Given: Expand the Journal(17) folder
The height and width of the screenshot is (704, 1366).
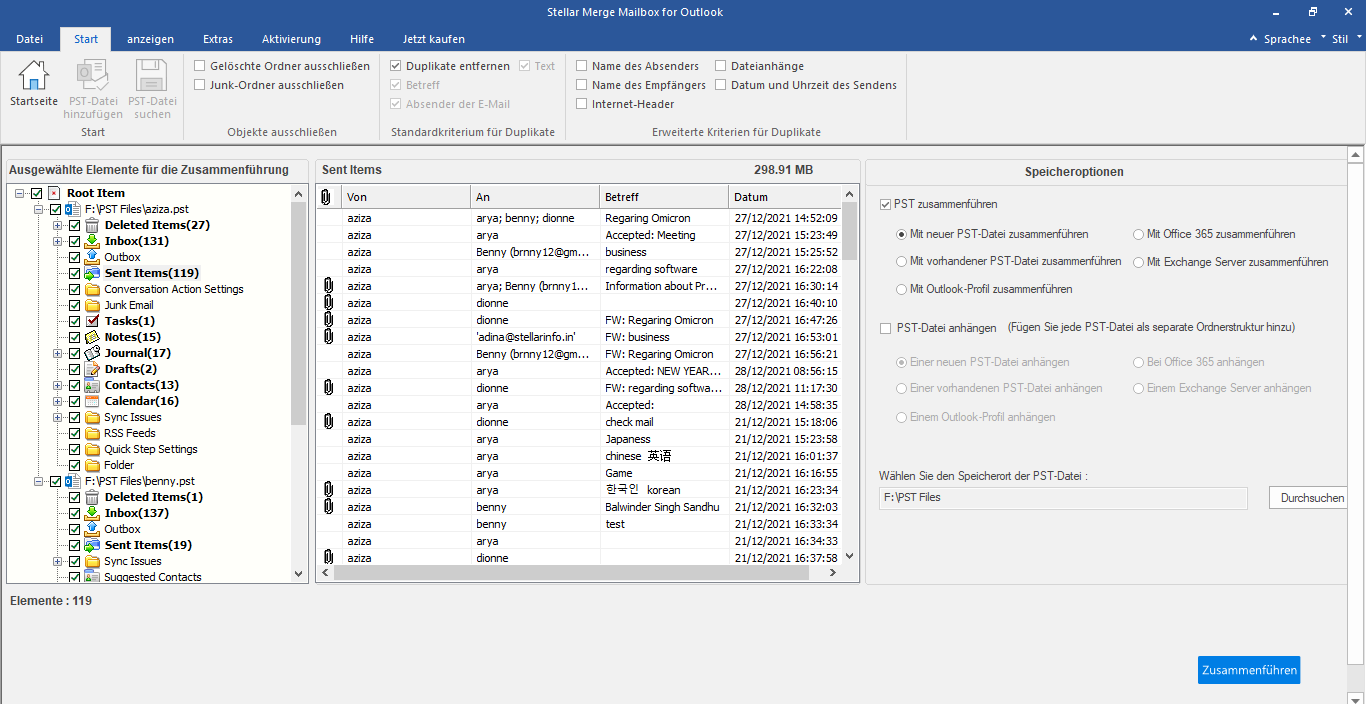Looking at the screenshot, I should point(57,353).
